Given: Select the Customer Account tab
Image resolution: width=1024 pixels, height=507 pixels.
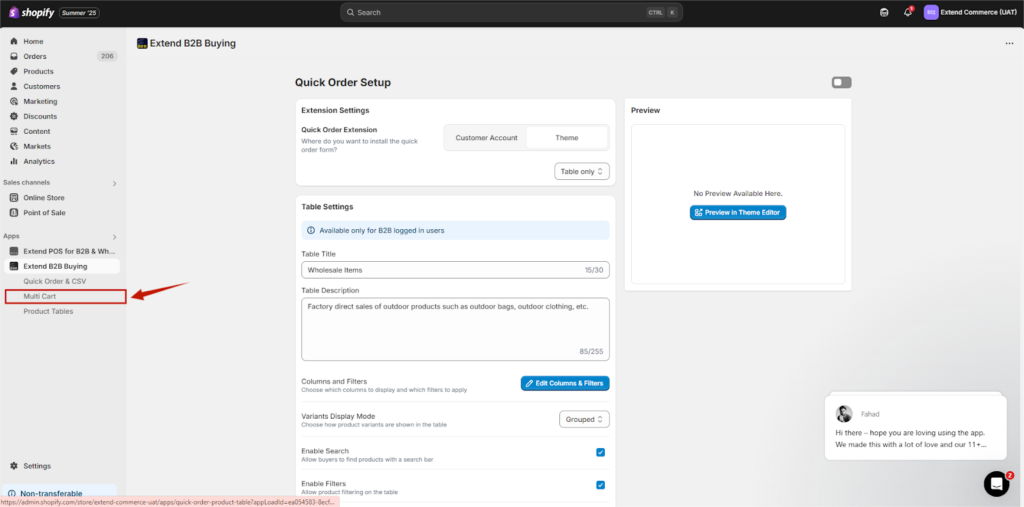Looking at the screenshot, I should [486, 138].
